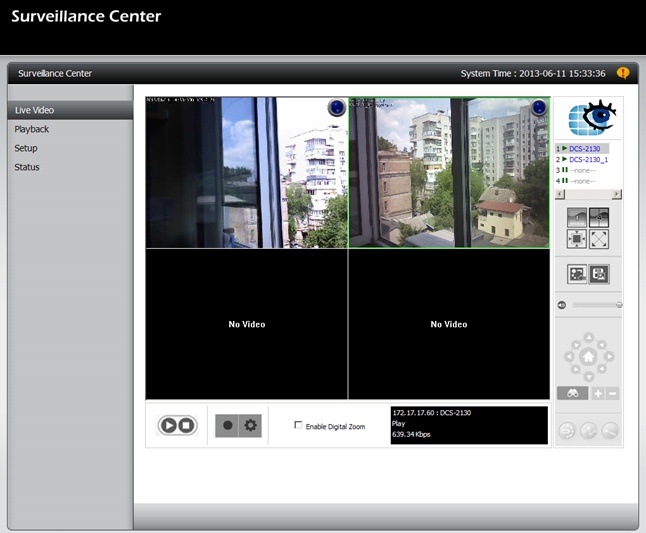The height and width of the screenshot is (533, 646).
Task: Select the bottom-left No Video pane
Action: (247, 324)
